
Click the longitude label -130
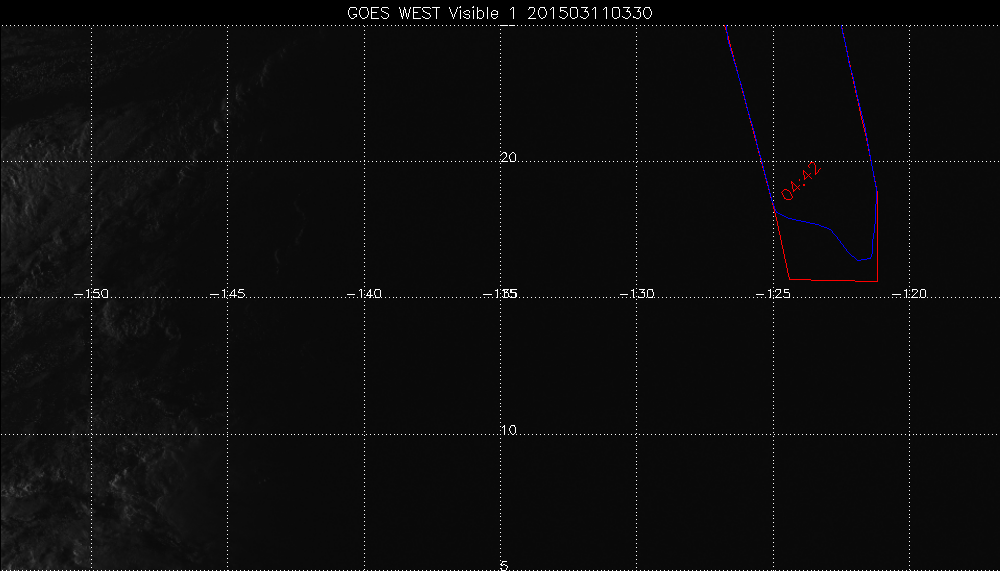(x=637, y=293)
